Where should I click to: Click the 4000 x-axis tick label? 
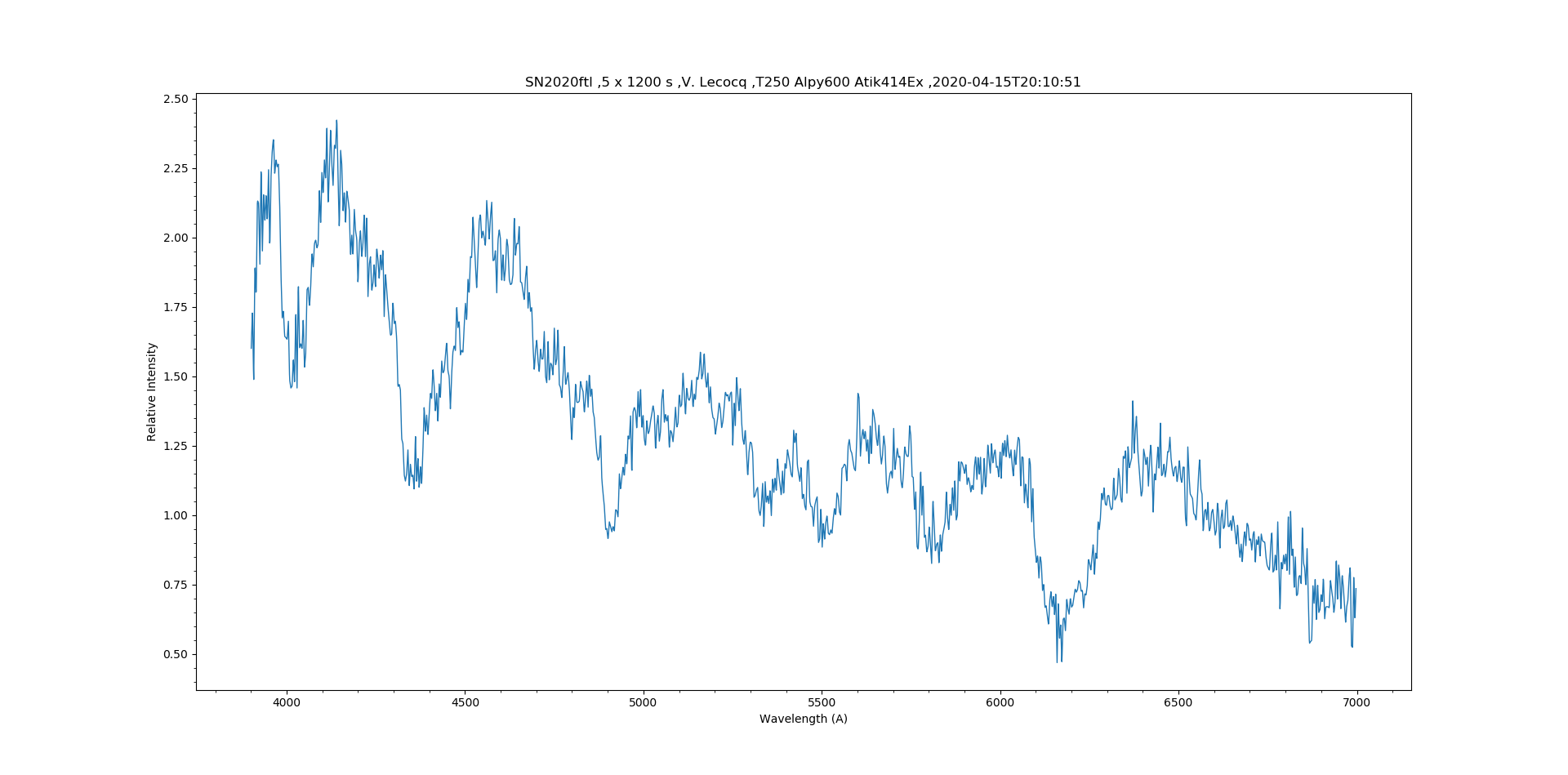[287, 702]
